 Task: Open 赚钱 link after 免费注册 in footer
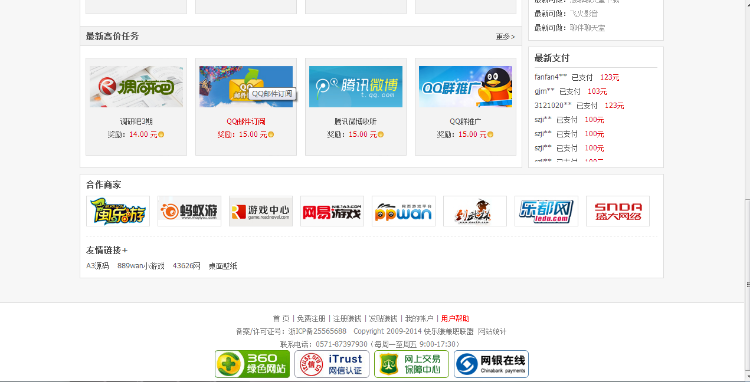pyautogui.click(x=347, y=318)
